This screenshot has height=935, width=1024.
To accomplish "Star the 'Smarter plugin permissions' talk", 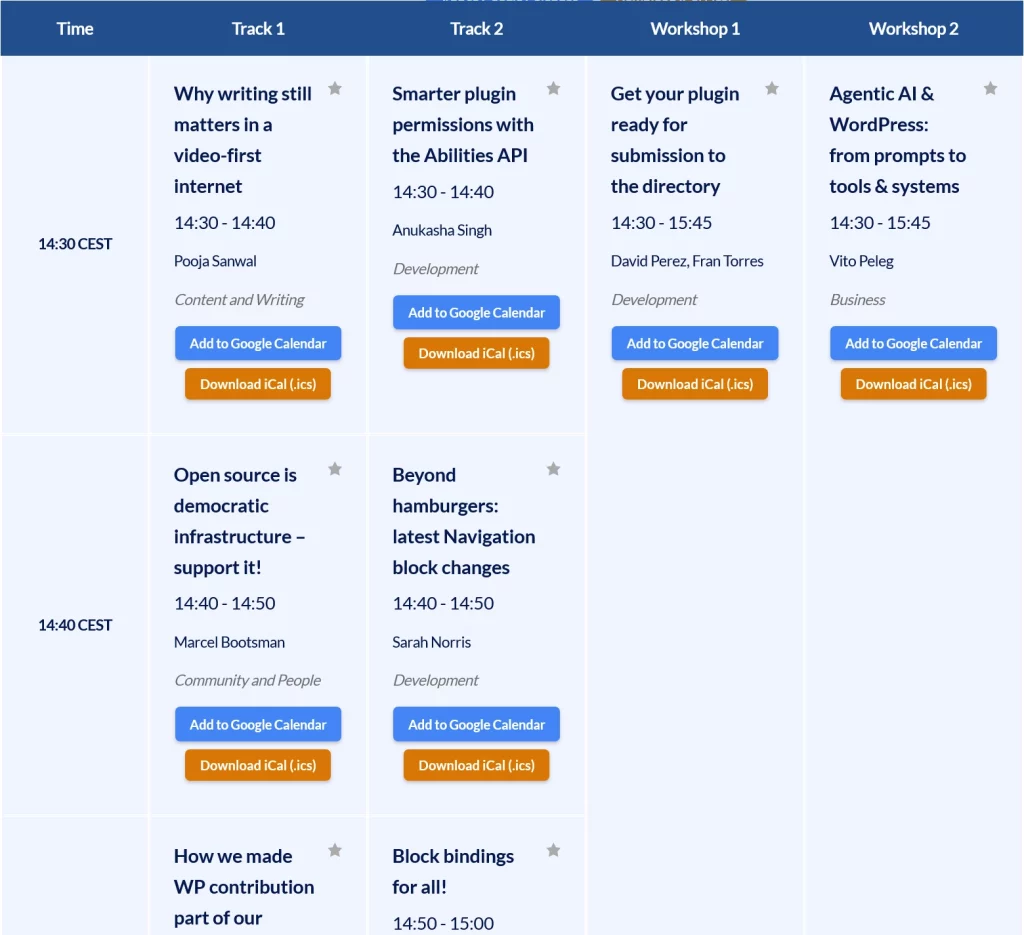I will point(553,89).
